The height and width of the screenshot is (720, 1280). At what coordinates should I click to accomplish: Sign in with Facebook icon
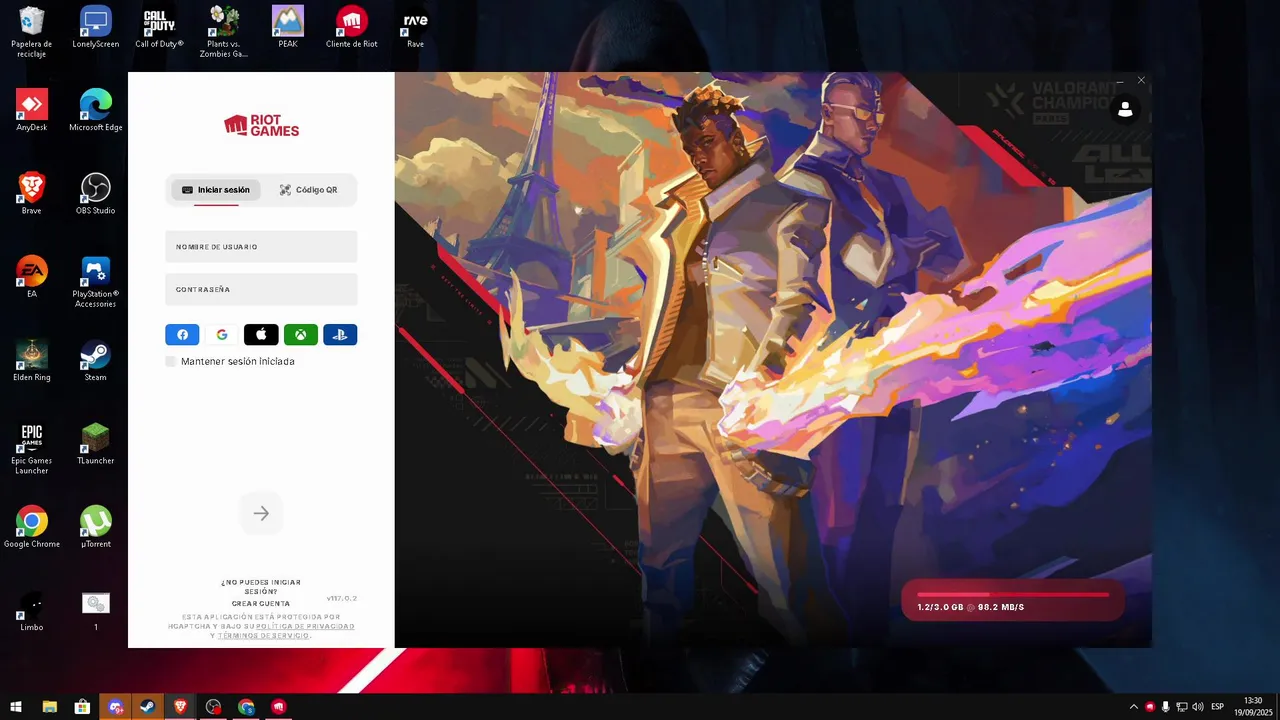(x=182, y=335)
